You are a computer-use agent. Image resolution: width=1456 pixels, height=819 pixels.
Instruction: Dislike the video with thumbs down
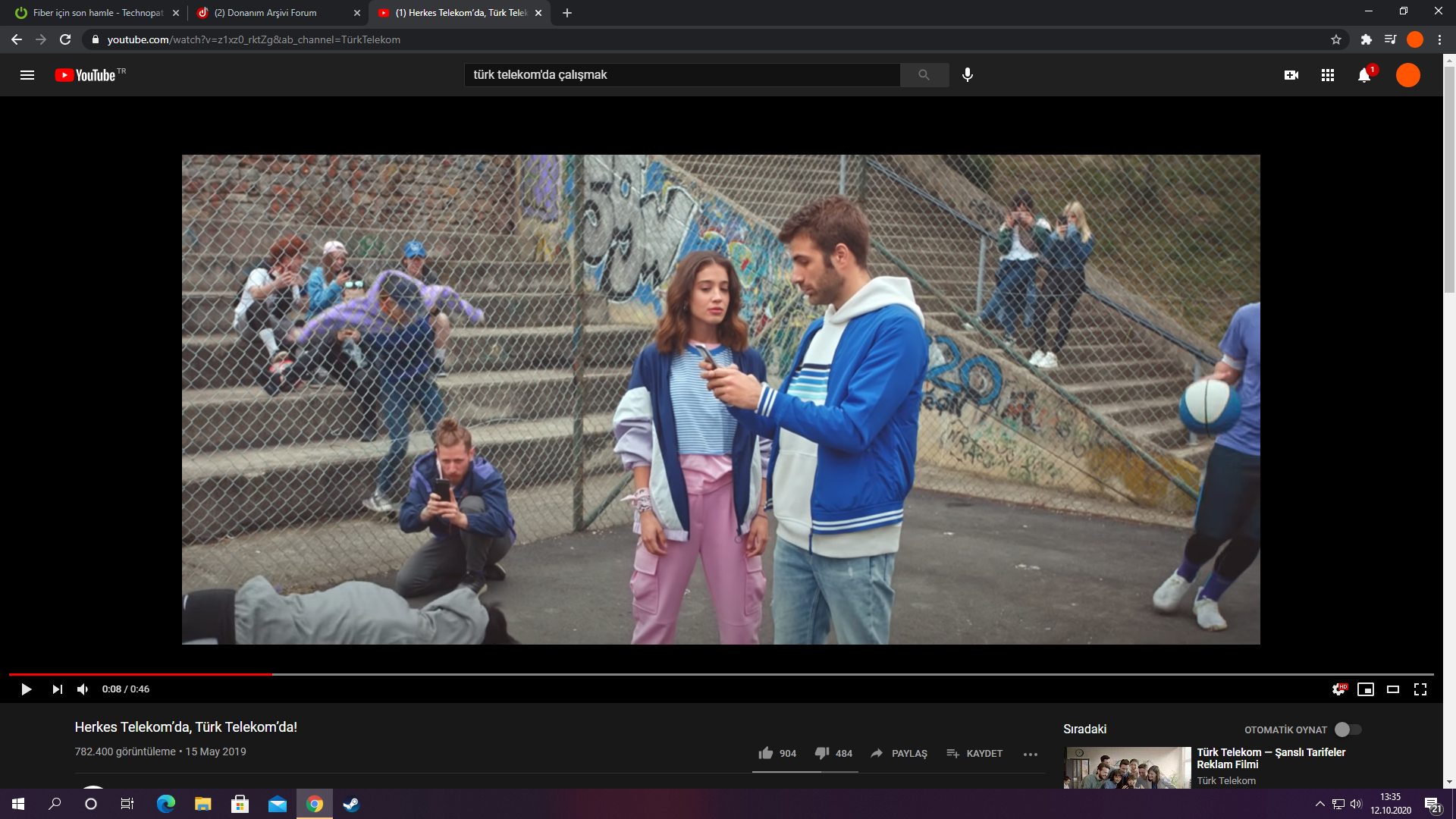[833, 753]
